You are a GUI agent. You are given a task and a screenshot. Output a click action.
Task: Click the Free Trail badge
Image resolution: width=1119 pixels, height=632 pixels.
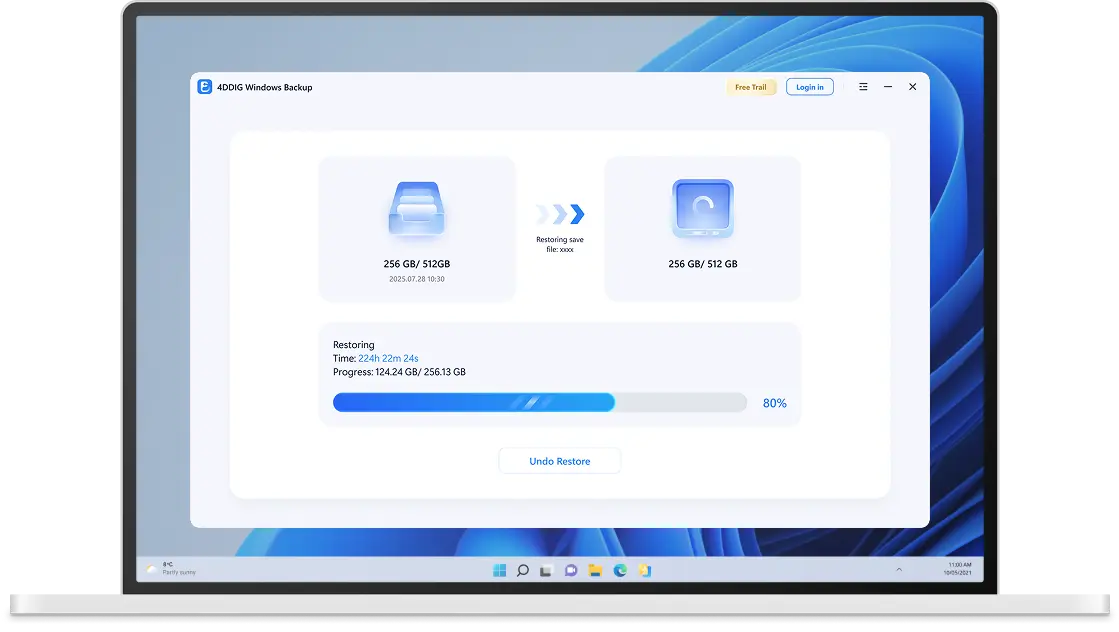tap(751, 87)
